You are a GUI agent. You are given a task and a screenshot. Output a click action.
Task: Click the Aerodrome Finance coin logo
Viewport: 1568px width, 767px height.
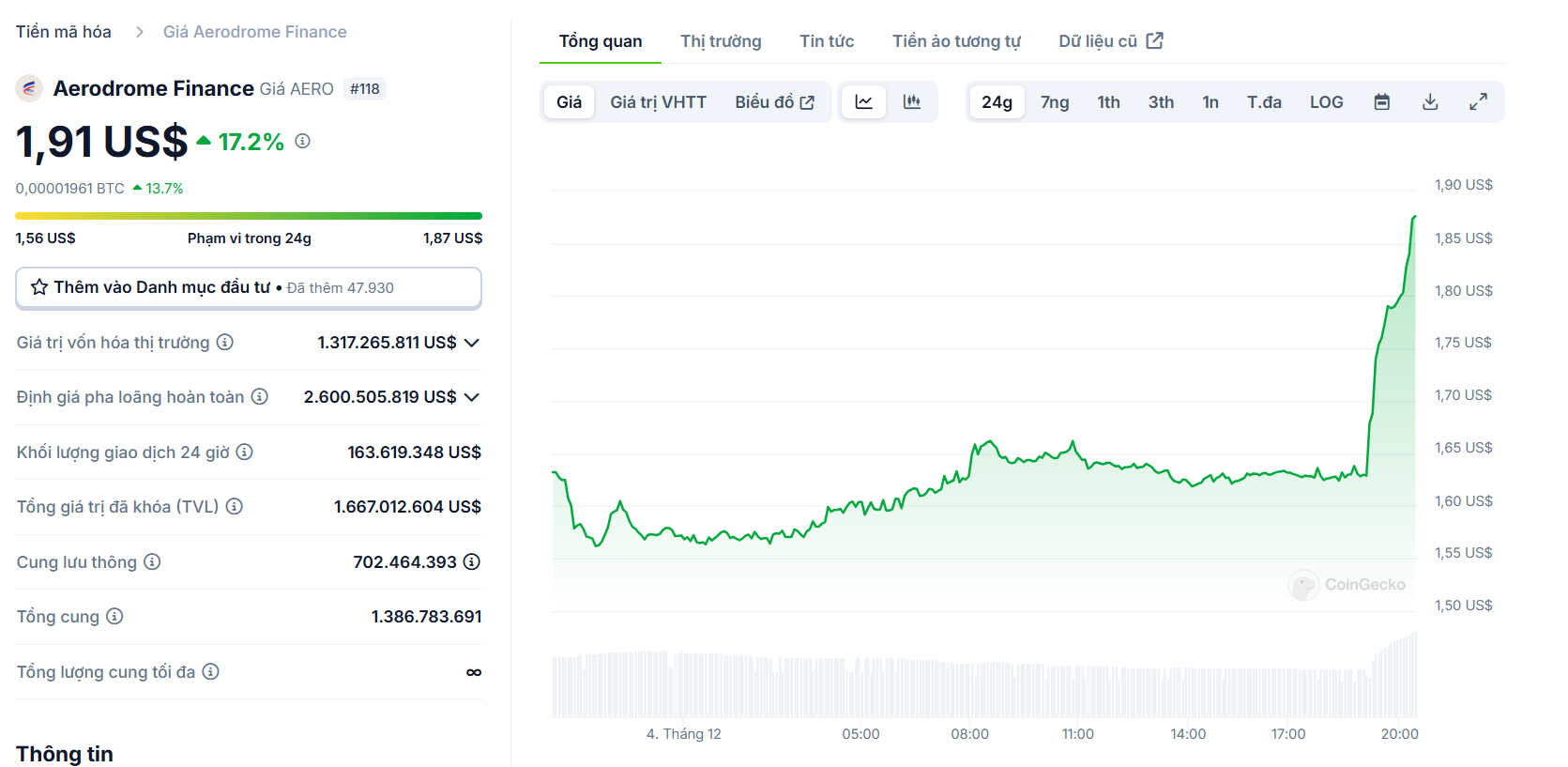(29, 88)
